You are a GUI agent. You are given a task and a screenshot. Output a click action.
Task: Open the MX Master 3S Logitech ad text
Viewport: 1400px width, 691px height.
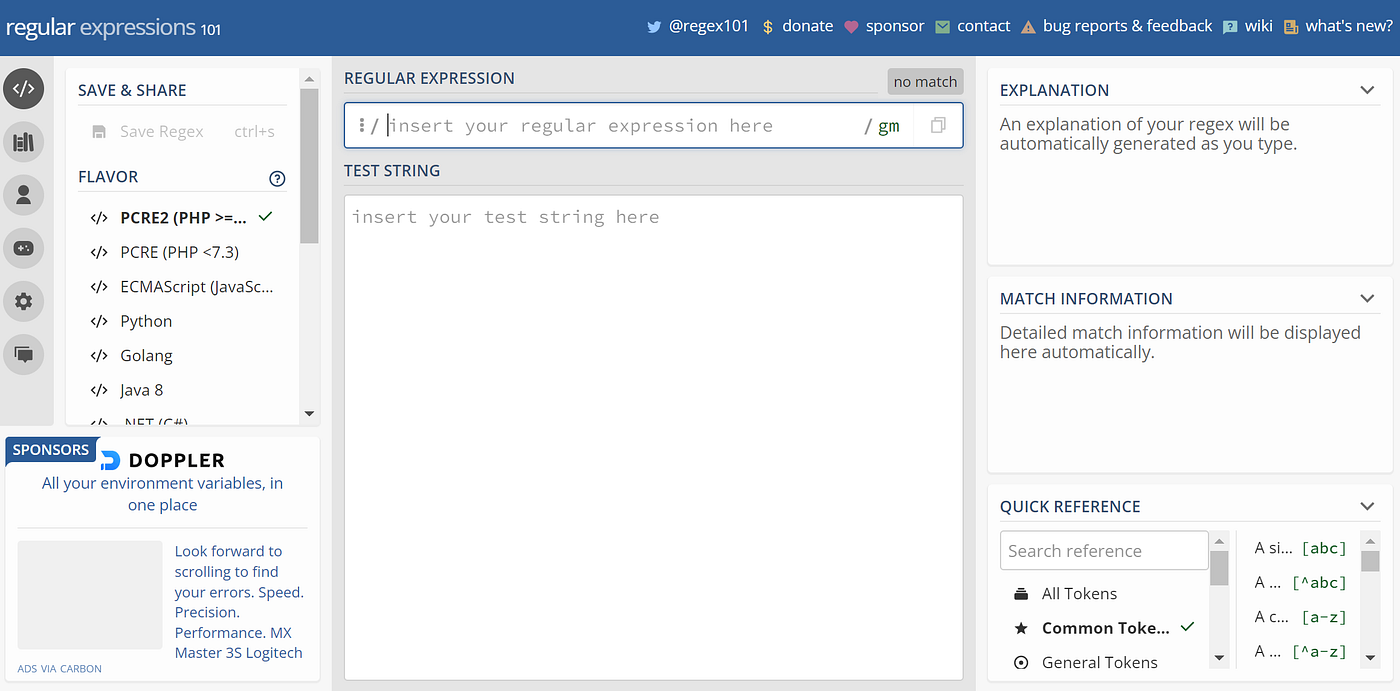pyautogui.click(x=239, y=602)
